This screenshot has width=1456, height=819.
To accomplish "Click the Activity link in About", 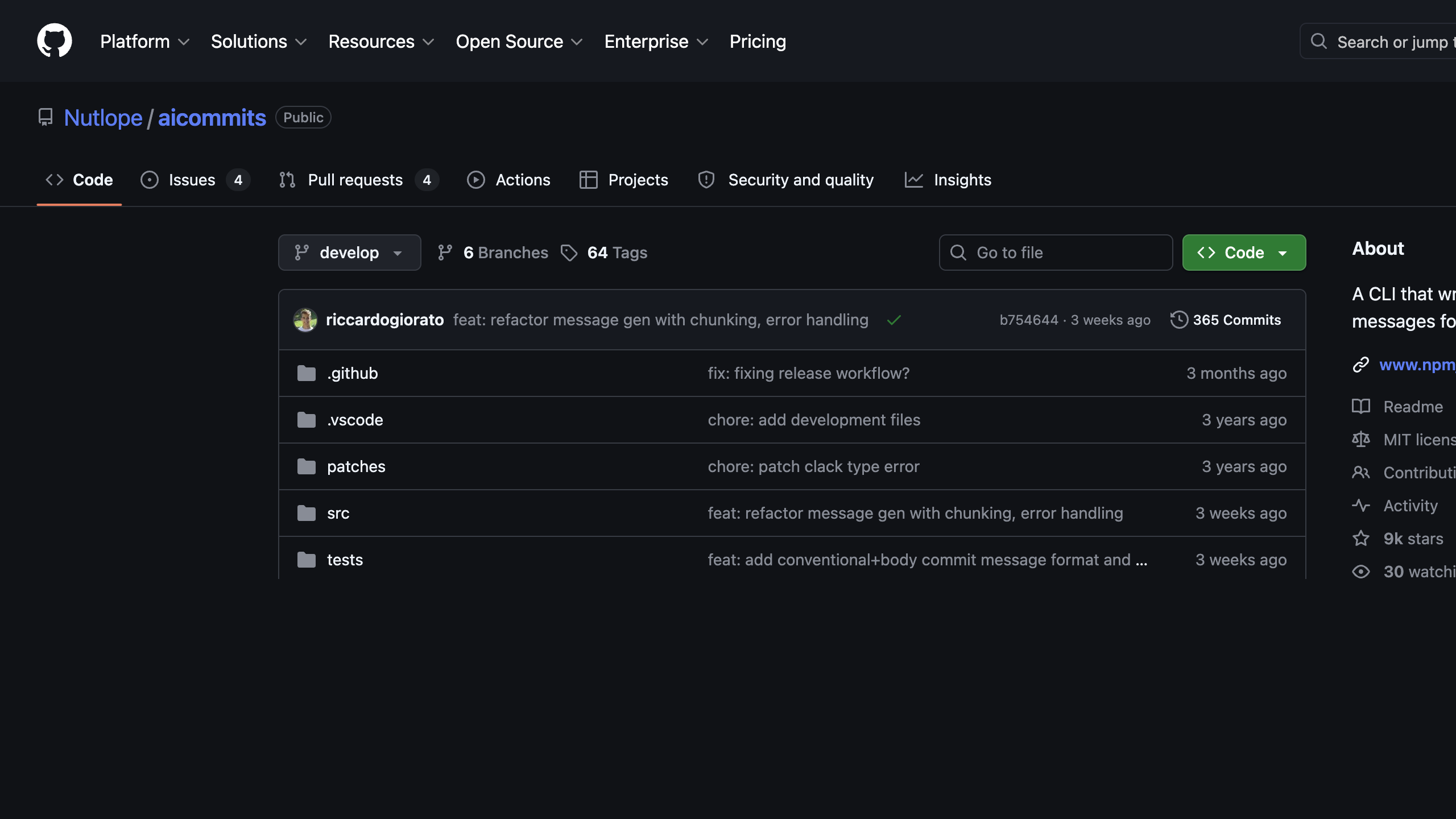I will point(1410,506).
